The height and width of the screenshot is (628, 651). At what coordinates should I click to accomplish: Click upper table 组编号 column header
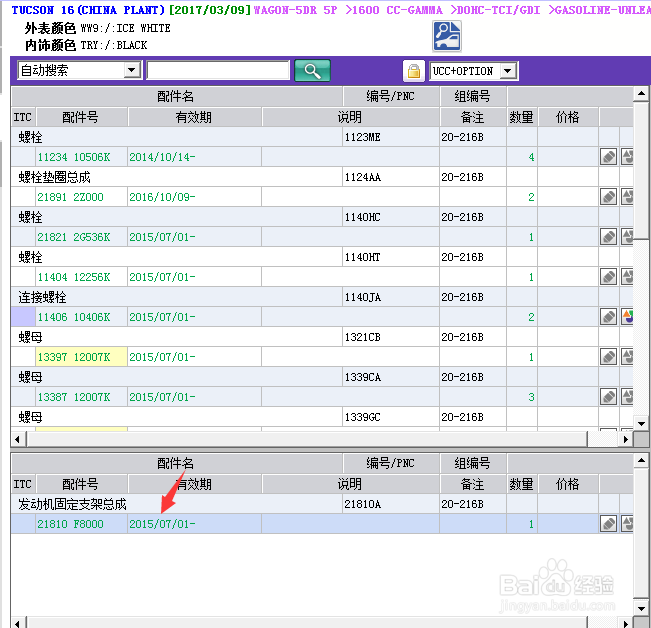473,96
